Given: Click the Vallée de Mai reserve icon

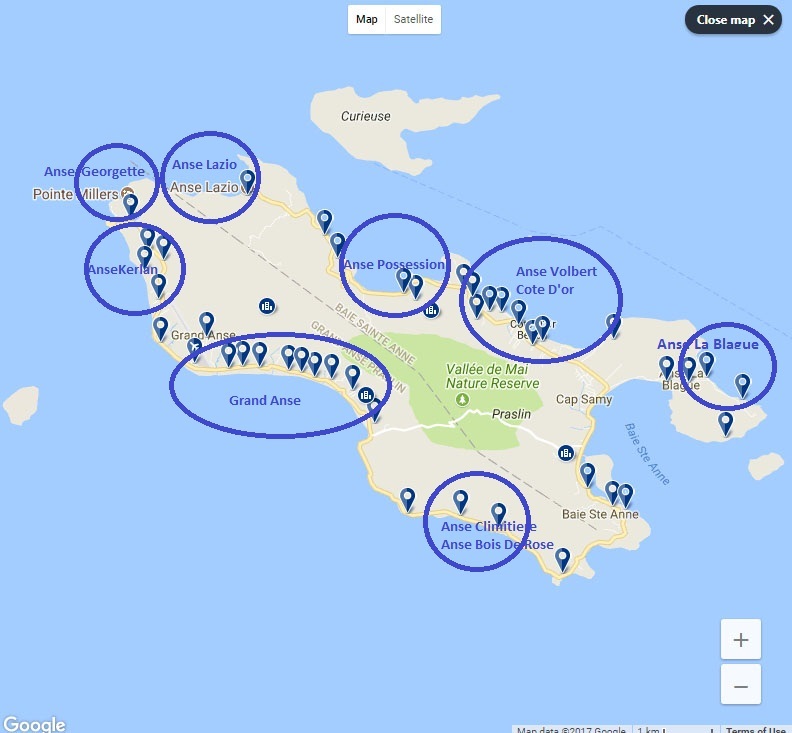Looking at the screenshot, I should [x=462, y=400].
